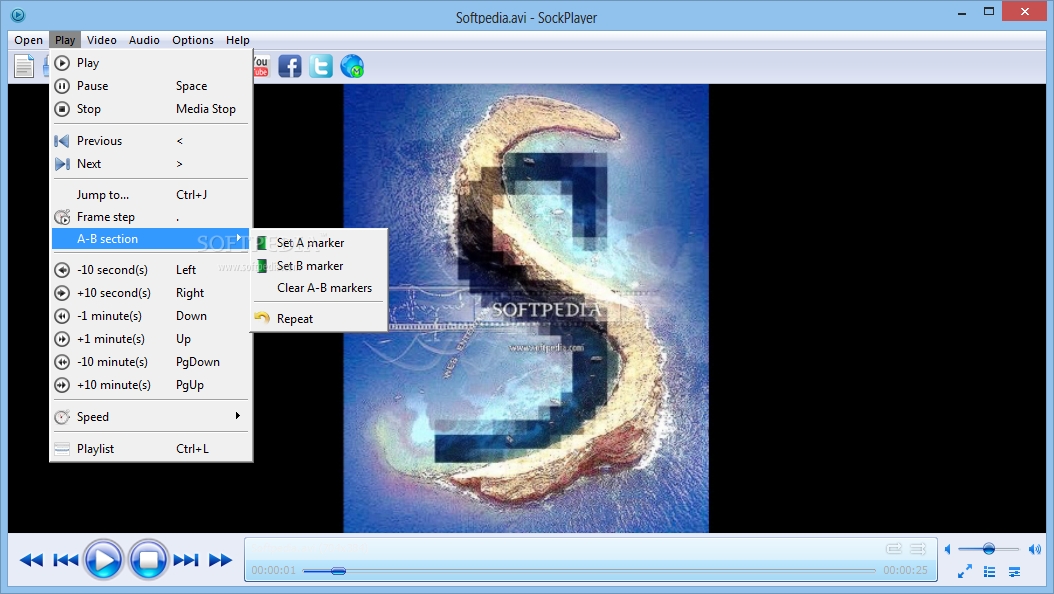Select +10 minute(s) menu entry
This screenshot has width=1054, height=594.
pos(151,385)
